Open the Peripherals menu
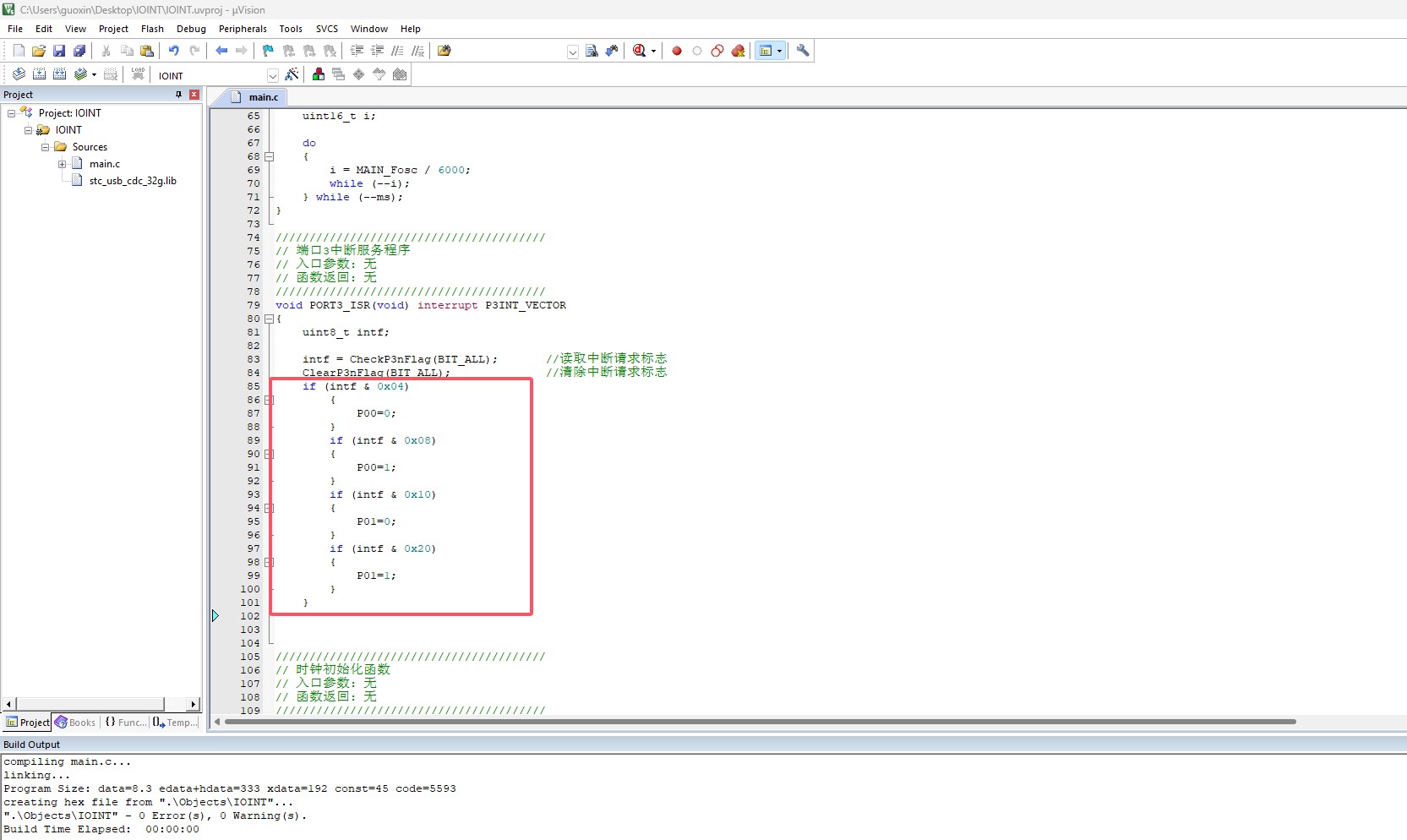The height and width of the screenshot is (840, 1407). [x=243, y=29]
